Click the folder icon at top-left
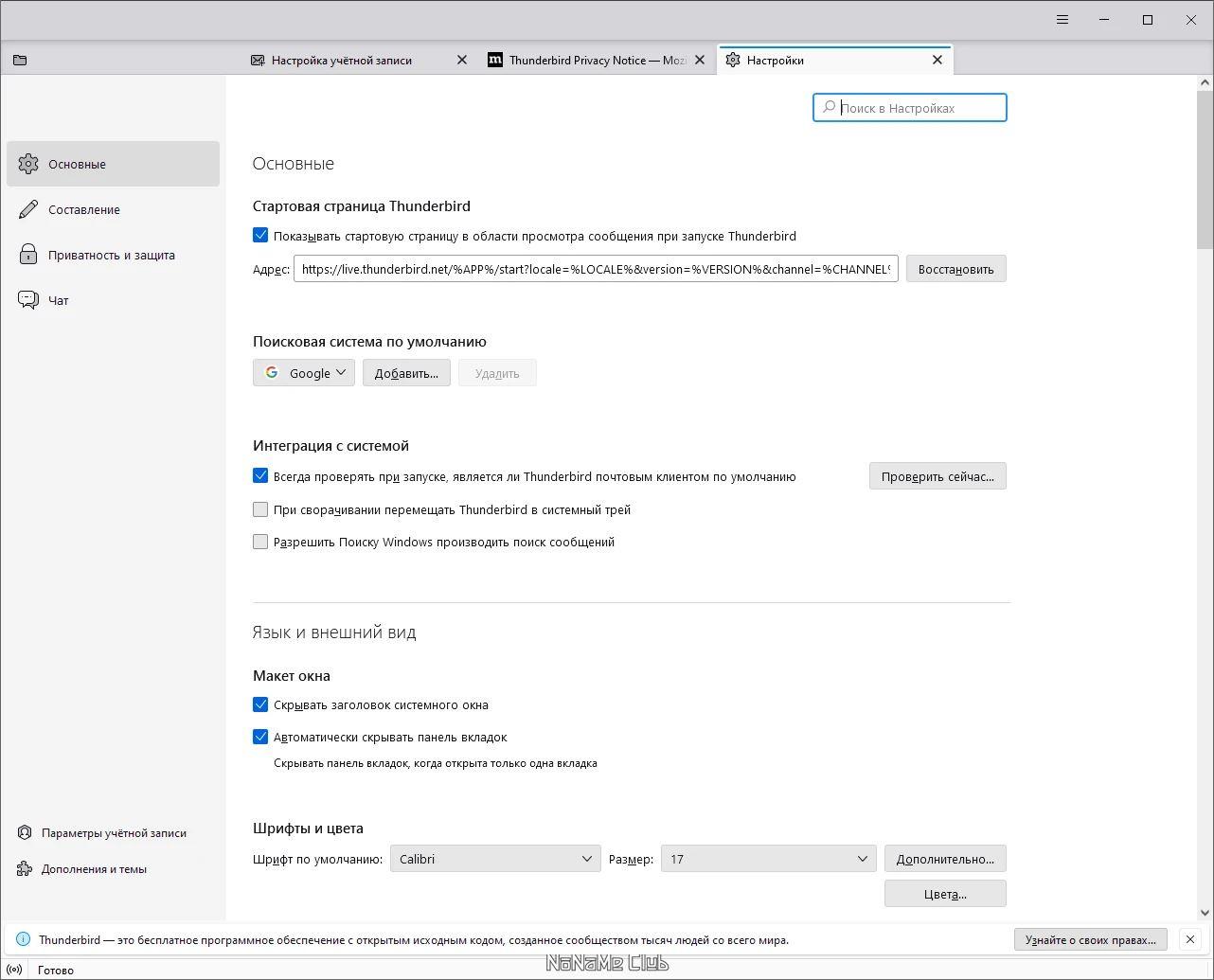The image size is (1214, 980). [20, 60]
